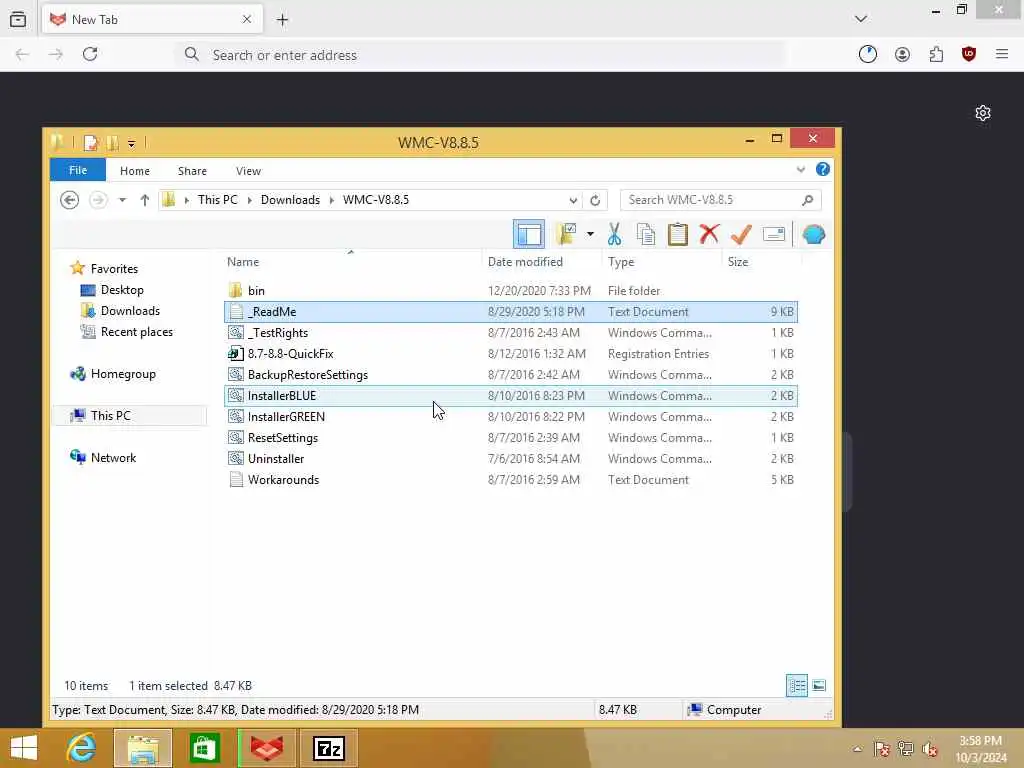Image resolution: width=1024 pixels, height=768 pixels.
Task: Switch to large icons view in status bar
Action: (x=818, y=685)
